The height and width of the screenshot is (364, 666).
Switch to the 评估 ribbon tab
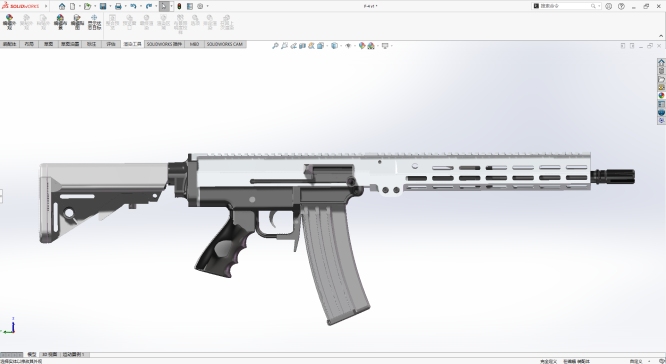[x=111, y=44]
